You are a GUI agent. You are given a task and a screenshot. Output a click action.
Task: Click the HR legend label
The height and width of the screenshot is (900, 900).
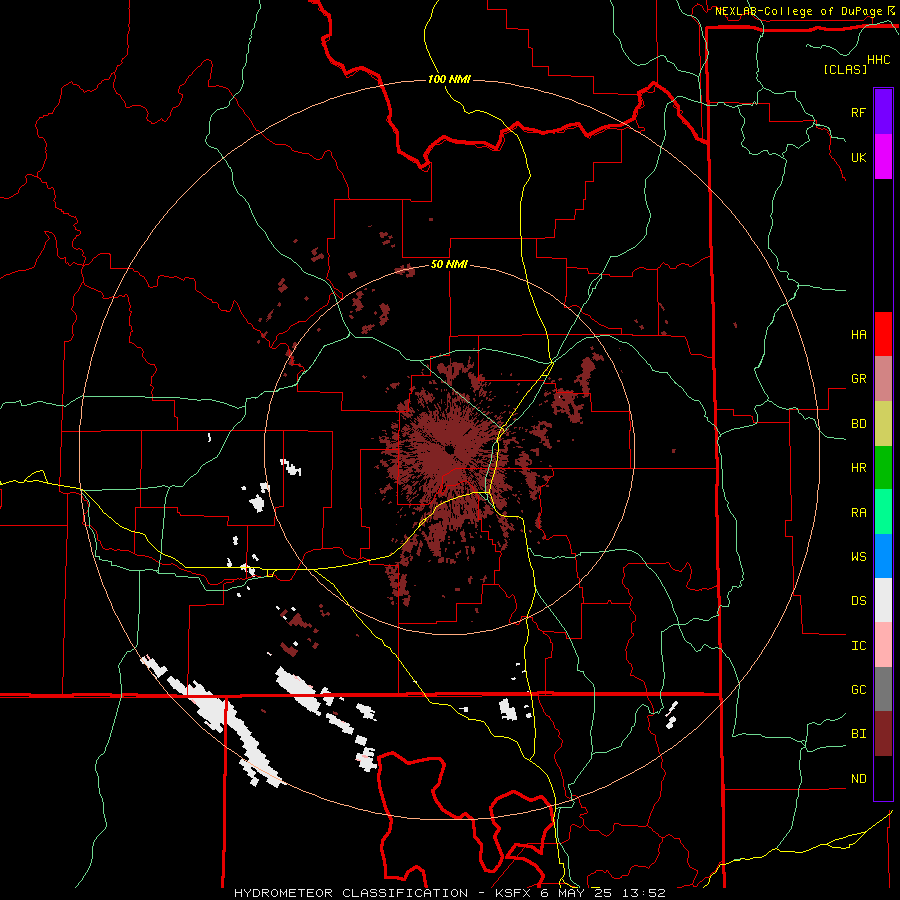click(858, 468)
